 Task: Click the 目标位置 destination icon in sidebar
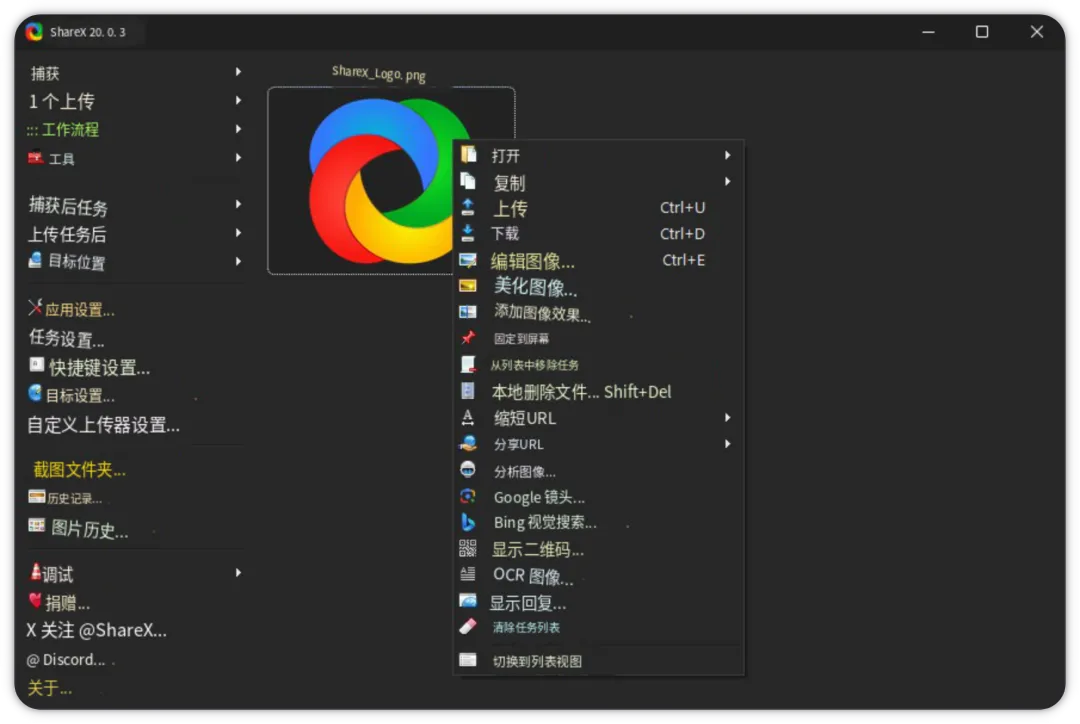tap(35, 260)
